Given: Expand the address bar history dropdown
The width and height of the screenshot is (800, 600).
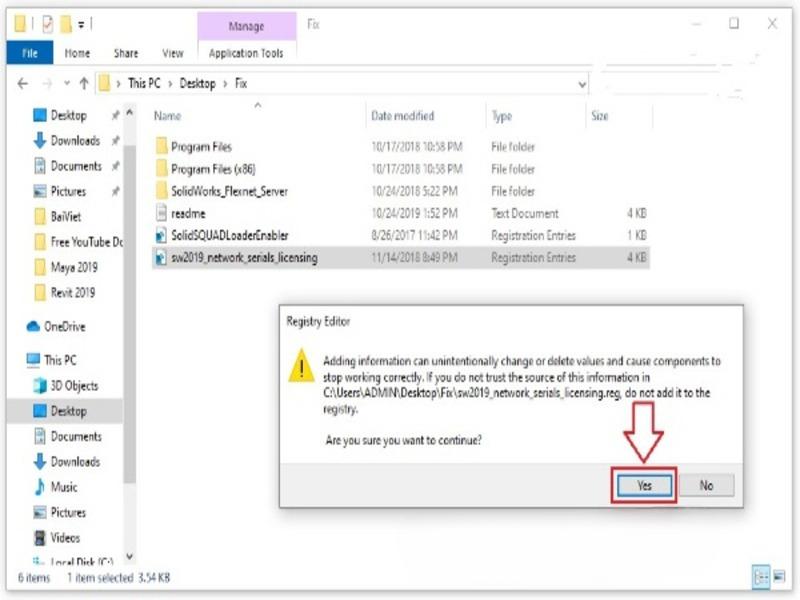Looking at the screenshot, I should 582,84.
